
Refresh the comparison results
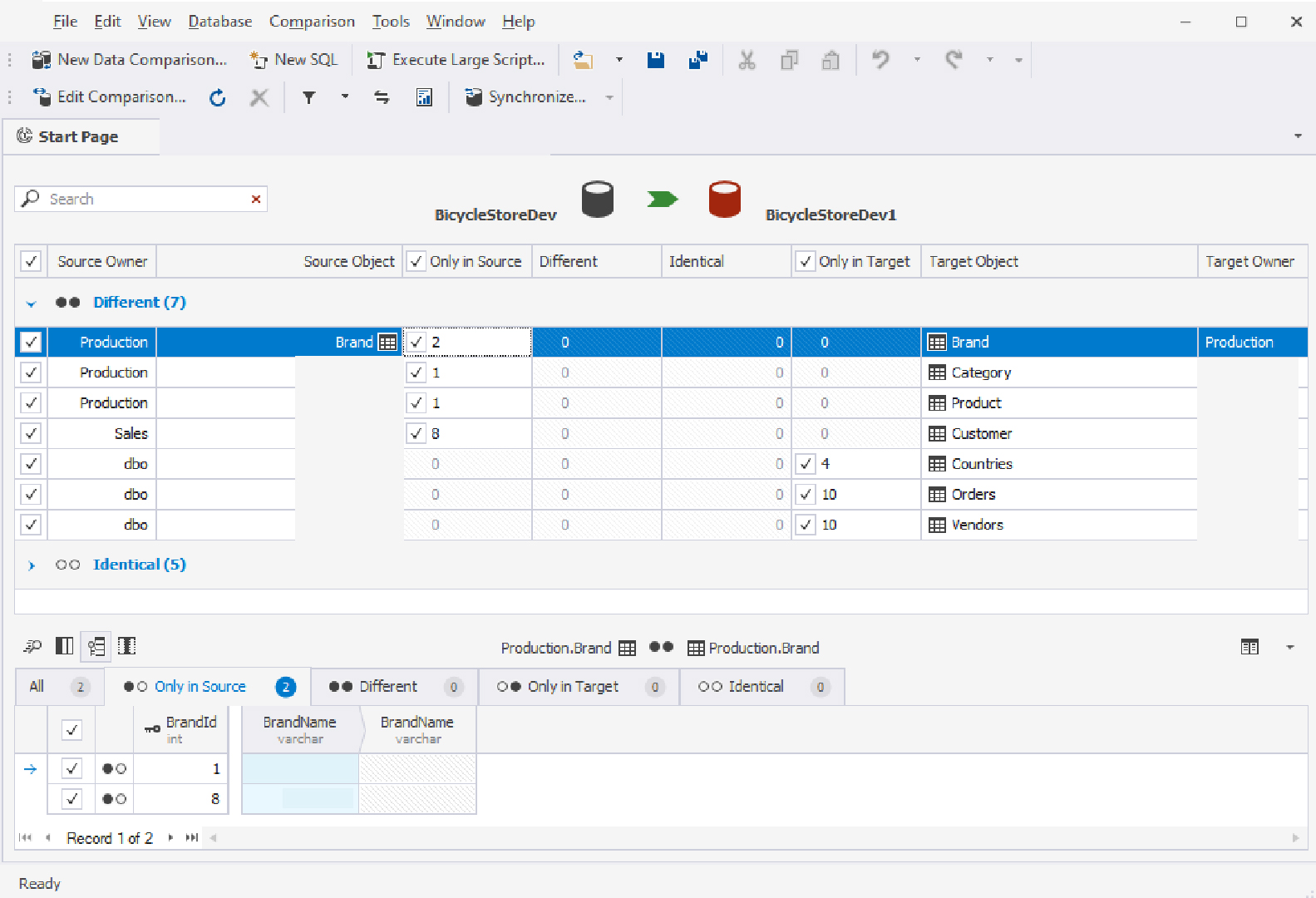pyautogui.click(x=218, y=98)
